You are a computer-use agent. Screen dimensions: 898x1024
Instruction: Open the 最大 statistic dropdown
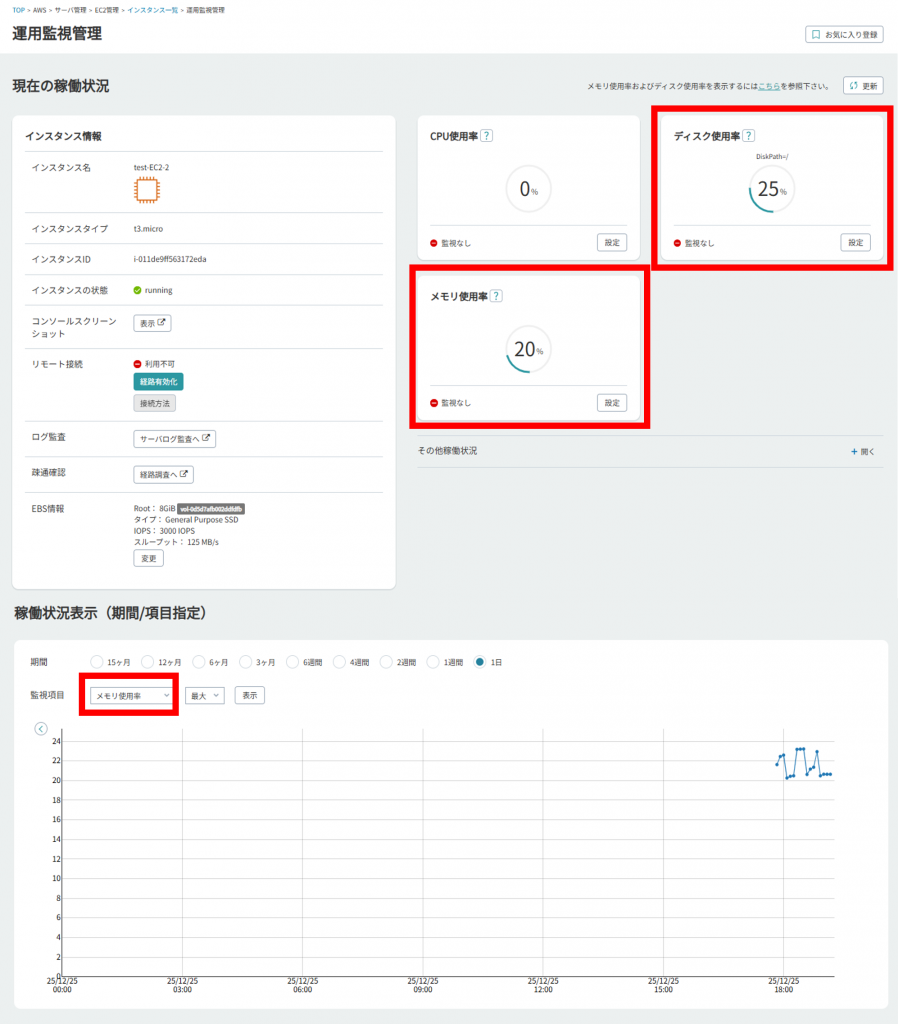coord(204,695)
